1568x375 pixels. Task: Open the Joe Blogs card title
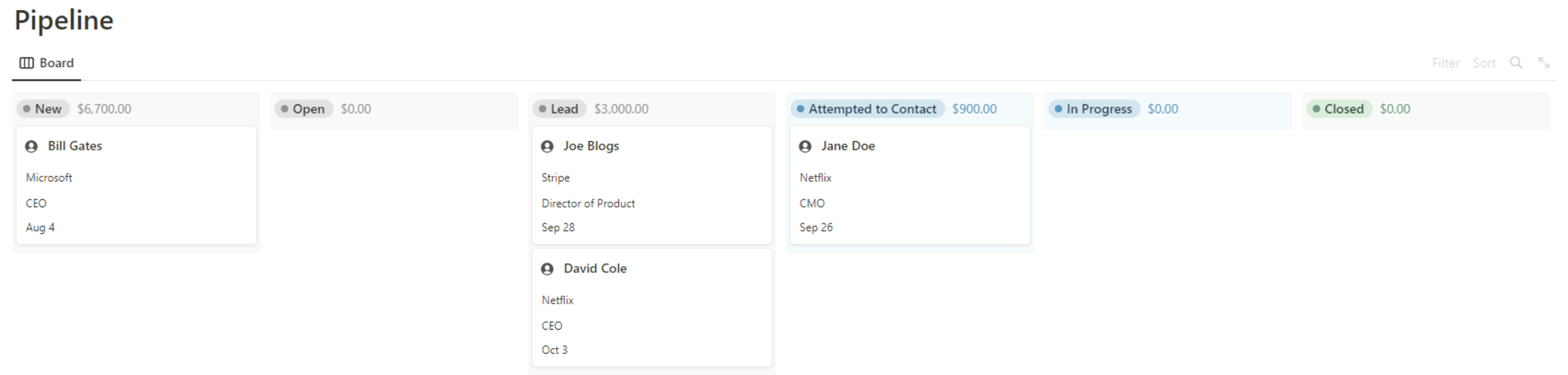[x=591, y=146]
